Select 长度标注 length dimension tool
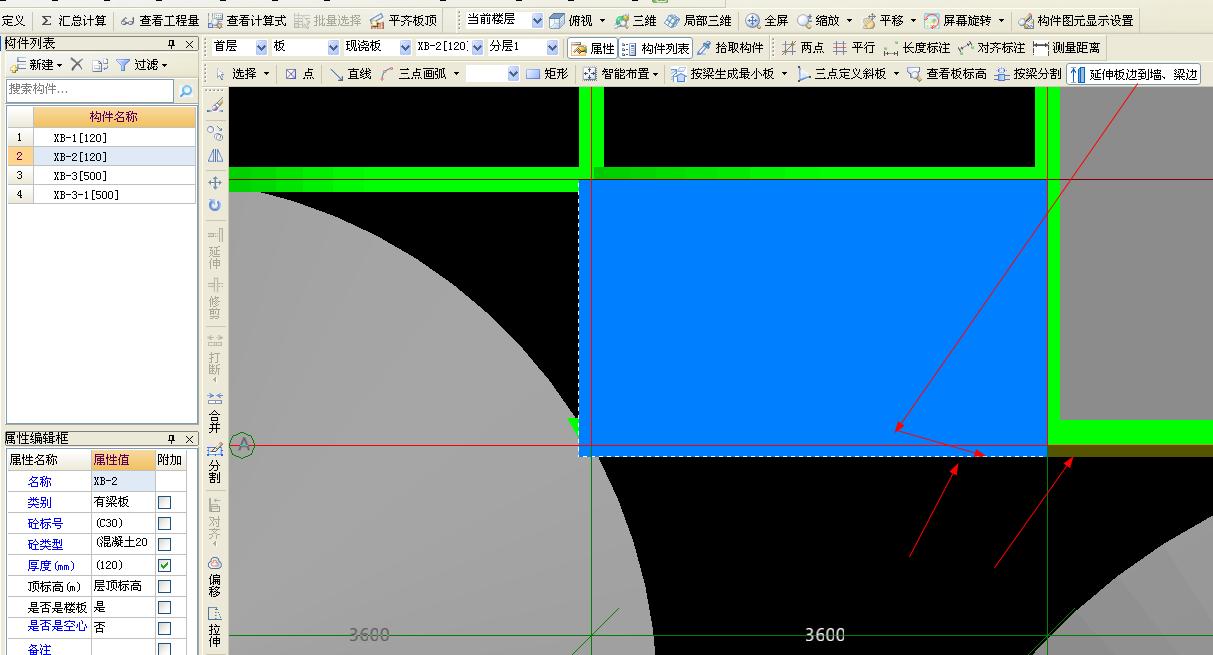 pos(916,48)
